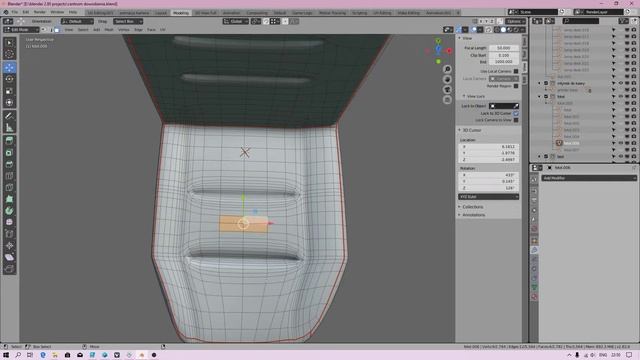This screenshot has height=360, width=640.
Task: Open the Mesh menu in viewport header
Action: (109, 30)
